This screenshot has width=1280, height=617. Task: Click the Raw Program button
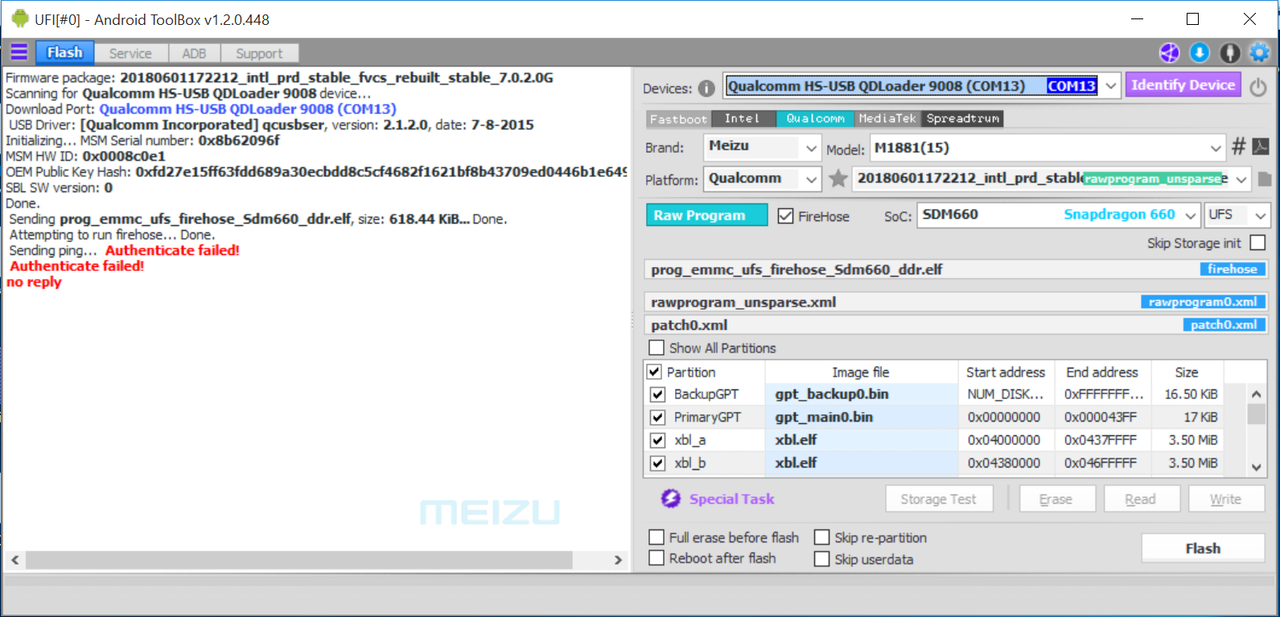point(707,215)
